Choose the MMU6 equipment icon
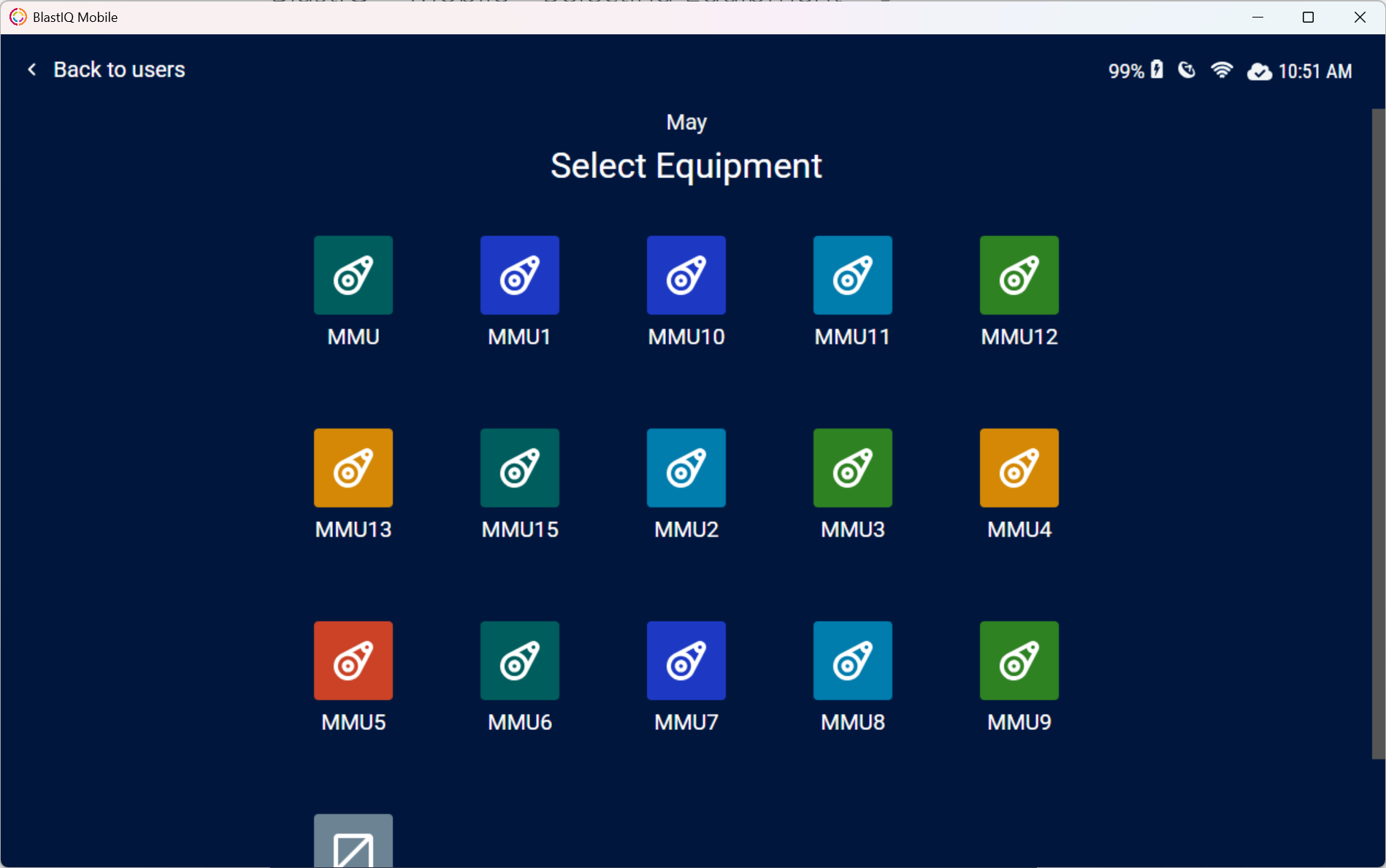The width and height of the screenshot is (1386, 868). [520, 661]
